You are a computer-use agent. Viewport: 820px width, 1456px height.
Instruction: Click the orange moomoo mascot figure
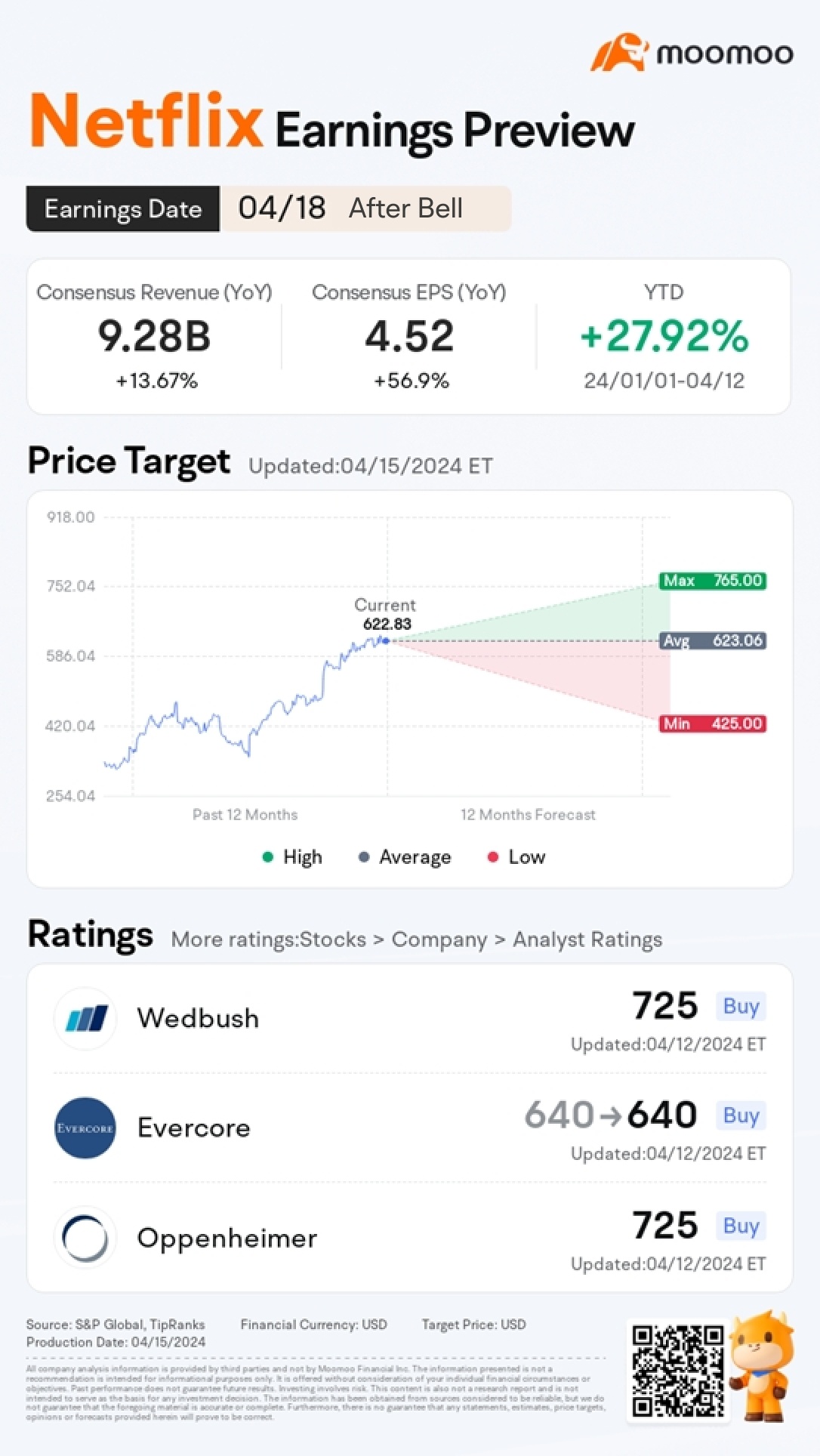[x=762, y=1366]
